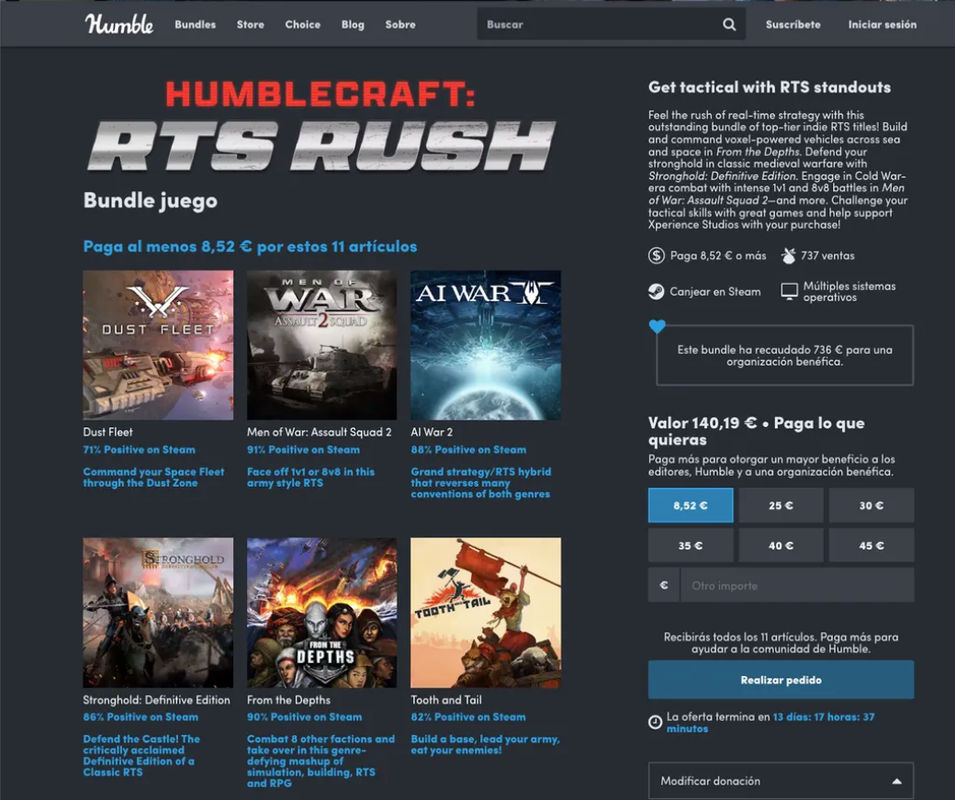This screenshot has height=800, width=955.
Task: Click the Realizar pedido button
Action: [781, 680]
